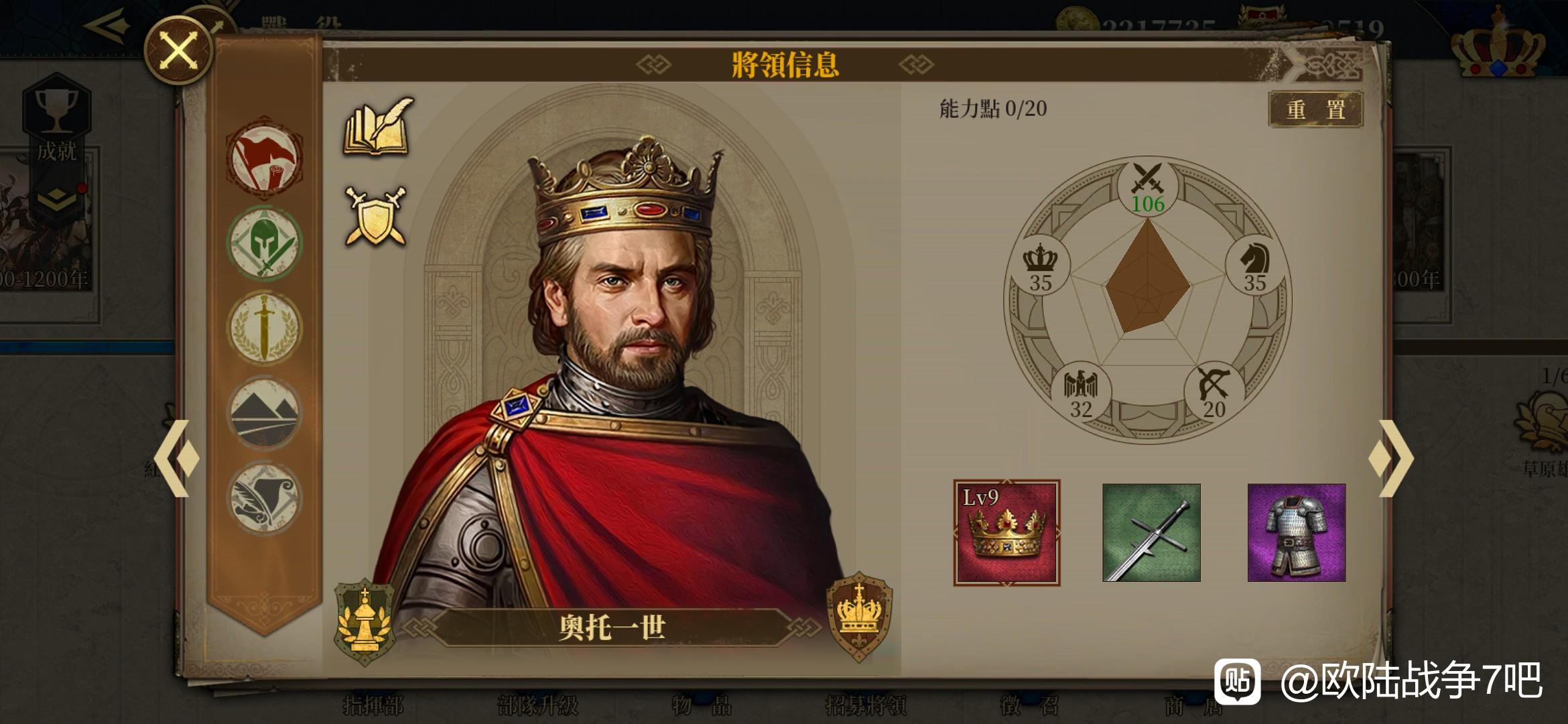Select the pyramids terrain category icon
1568x724 pixels.
[265, 412]
